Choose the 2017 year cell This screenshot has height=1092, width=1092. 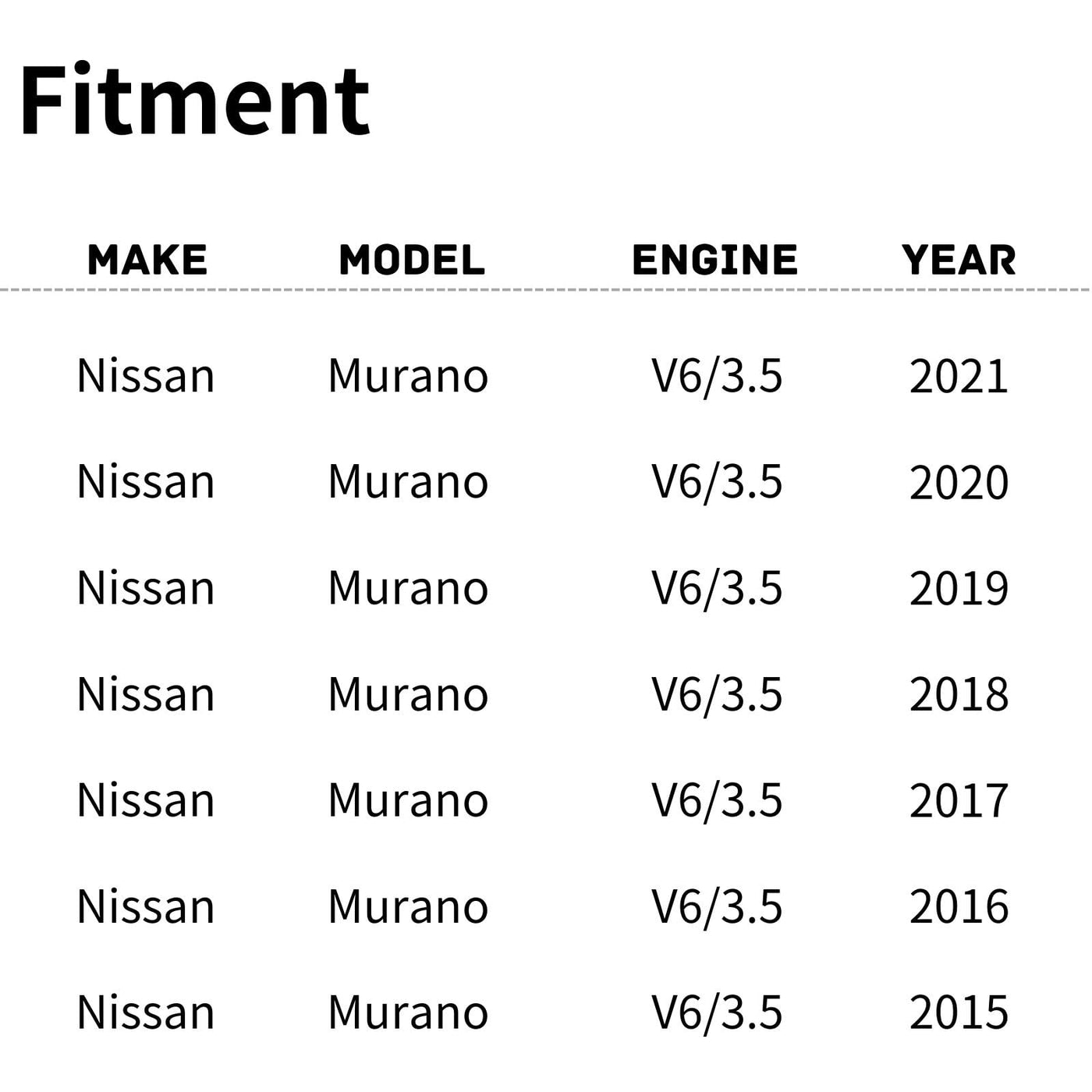pyautogui.click(x=959, y=801)
